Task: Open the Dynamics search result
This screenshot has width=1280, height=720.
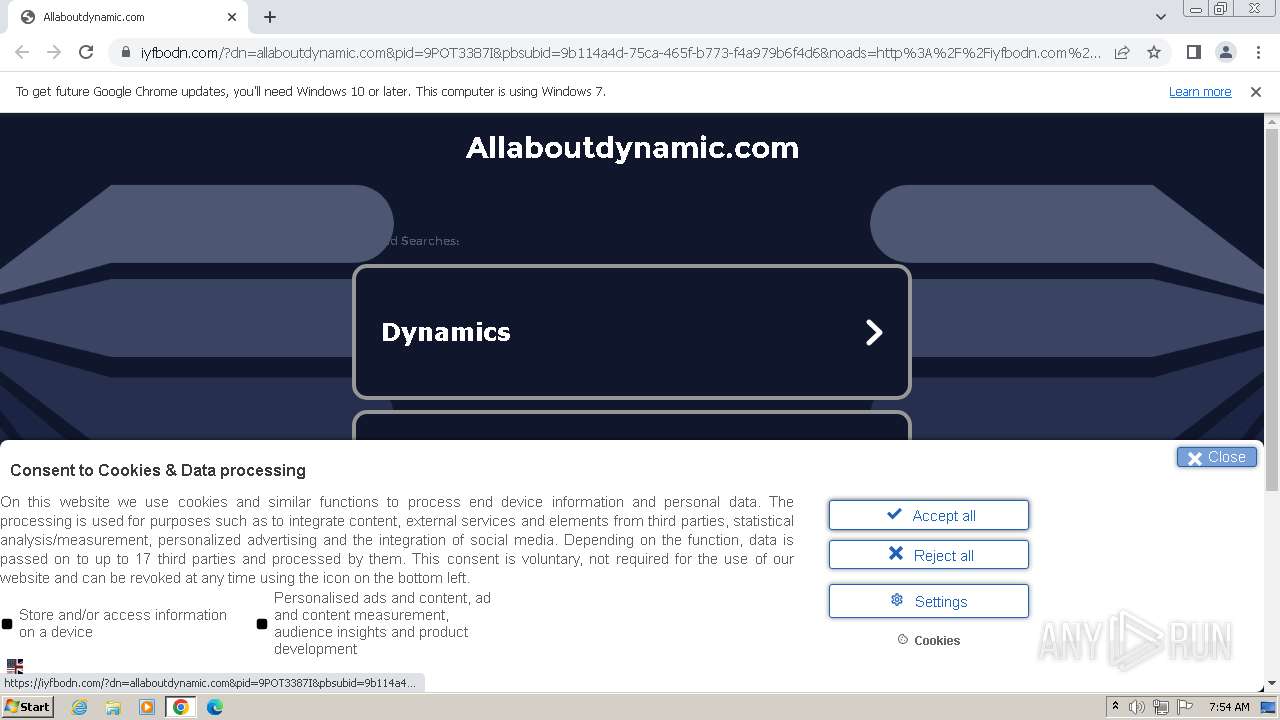Action: pos(632,332)
